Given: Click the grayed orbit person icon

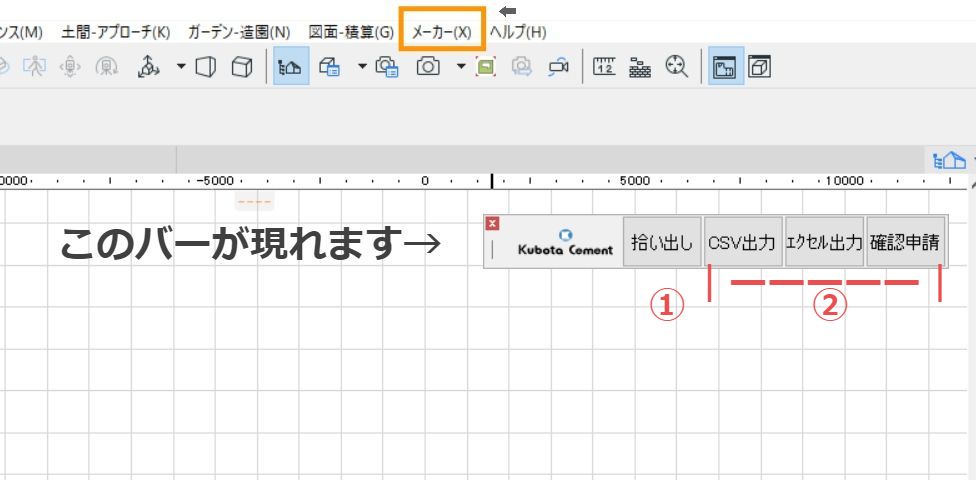Looking at the screenshot, I should (x=107, y=66).
